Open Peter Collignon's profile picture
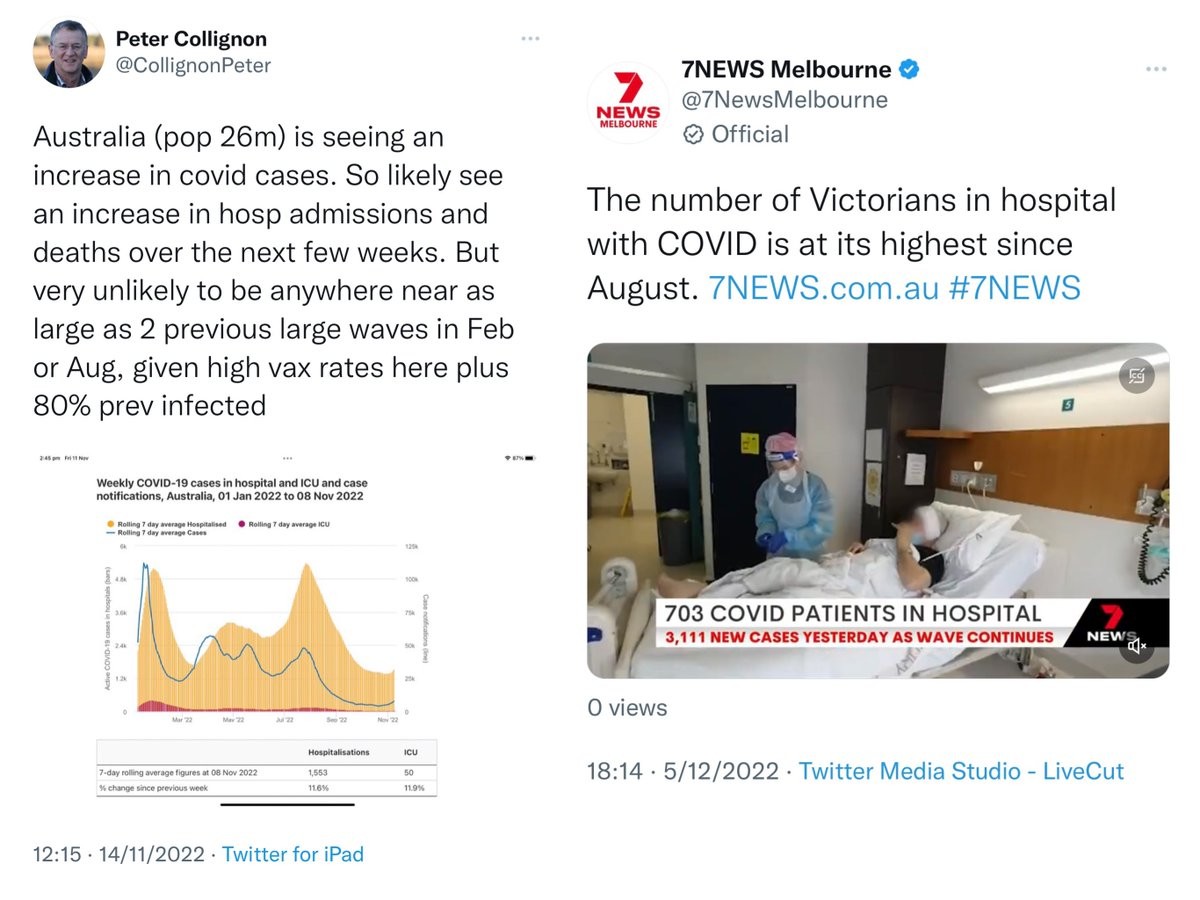This screenshot has width=1200, height=900. [x=69, y=53]
